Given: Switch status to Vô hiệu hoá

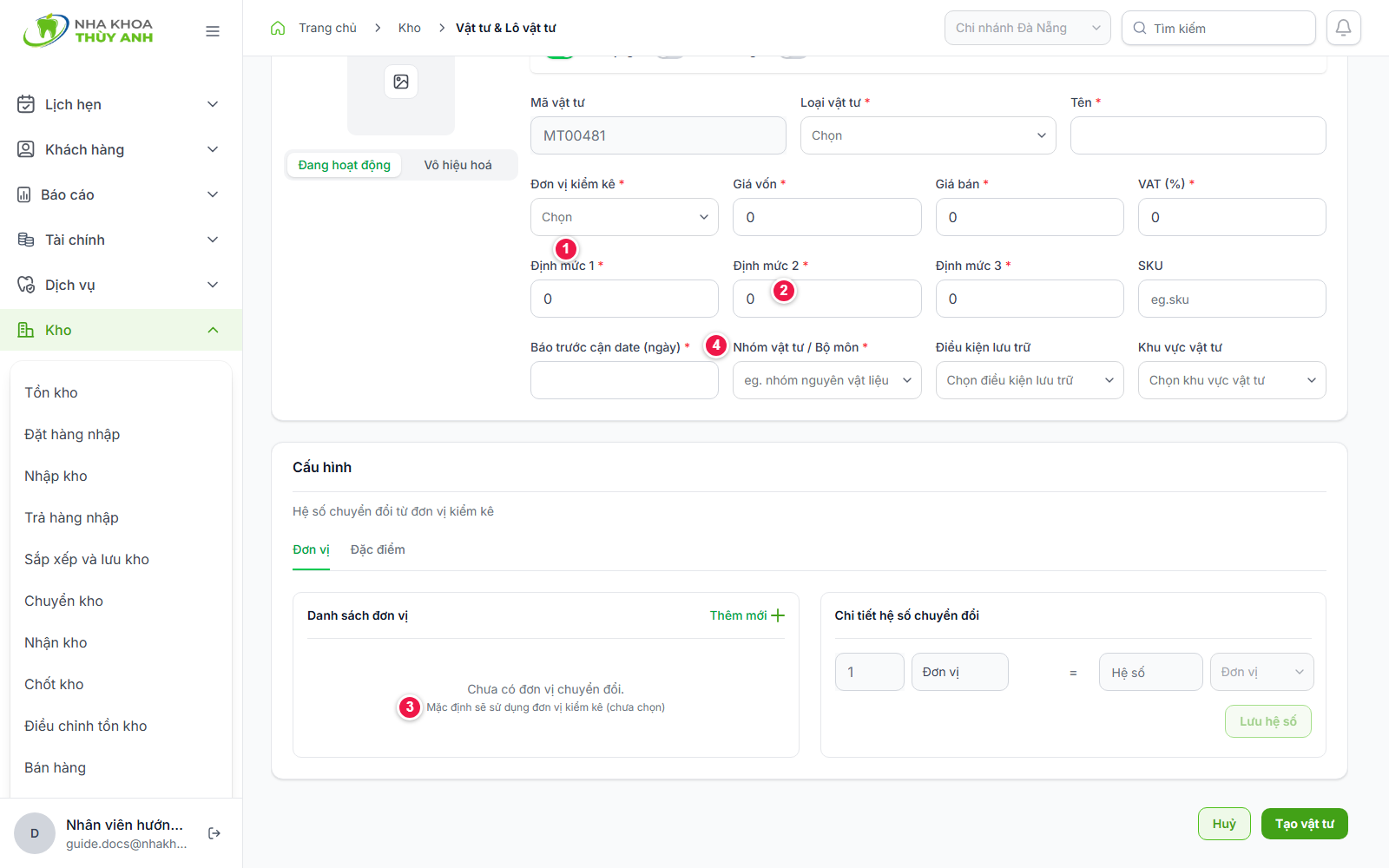Looking at the screenshot, I should click(x=458, y=165).
